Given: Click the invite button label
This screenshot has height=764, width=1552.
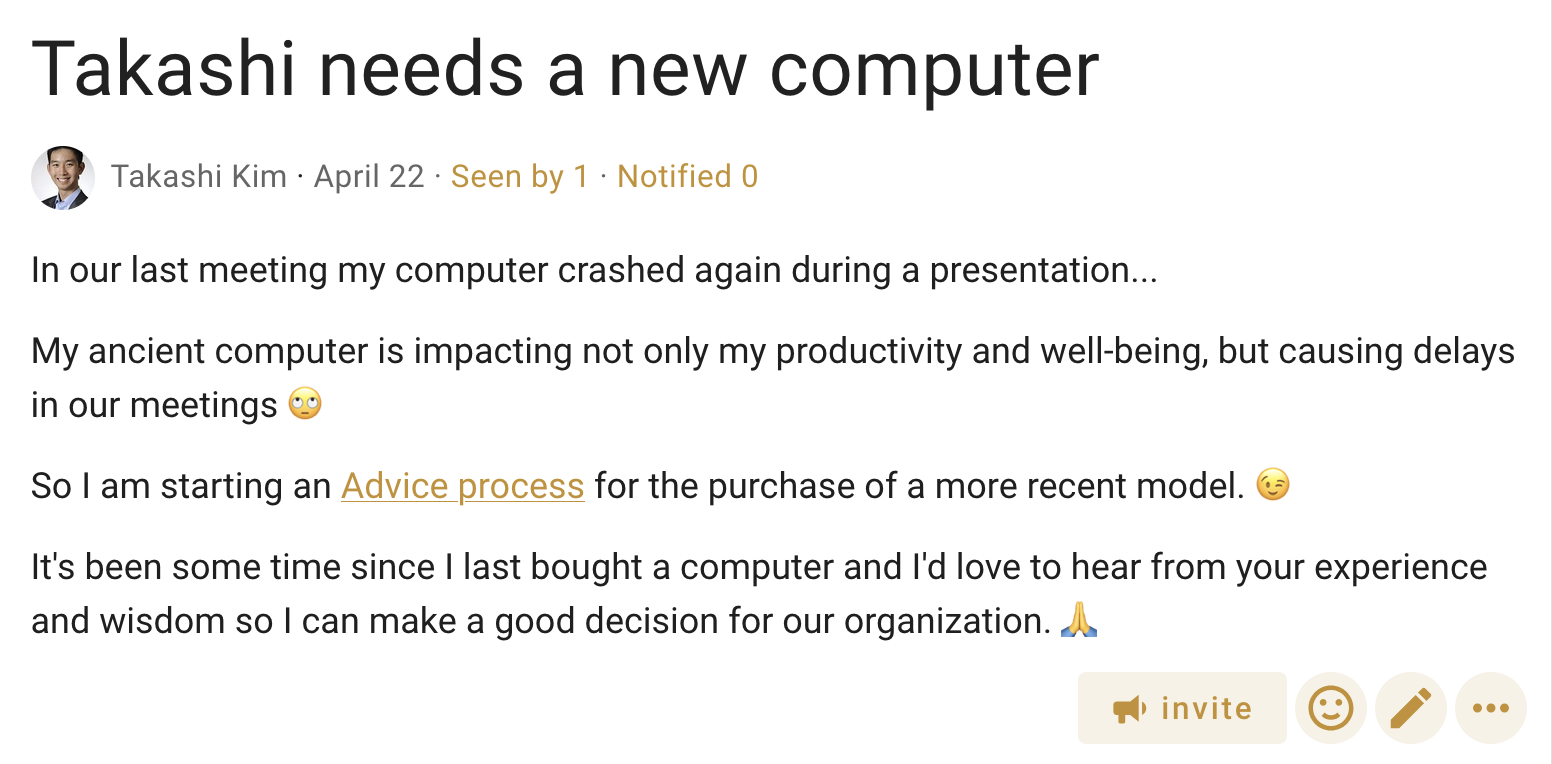Looking at the screenshot, I should tap(1207, 709).
